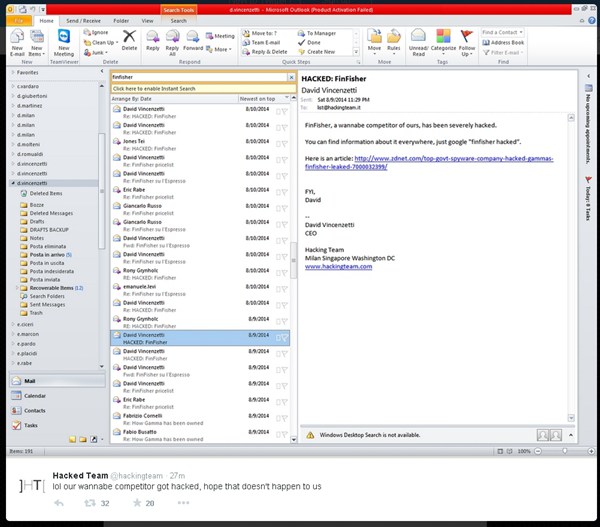The height and width of the screenshot is (527, 600).
Task: Expand the Favorites section
Action: [13, 72]
